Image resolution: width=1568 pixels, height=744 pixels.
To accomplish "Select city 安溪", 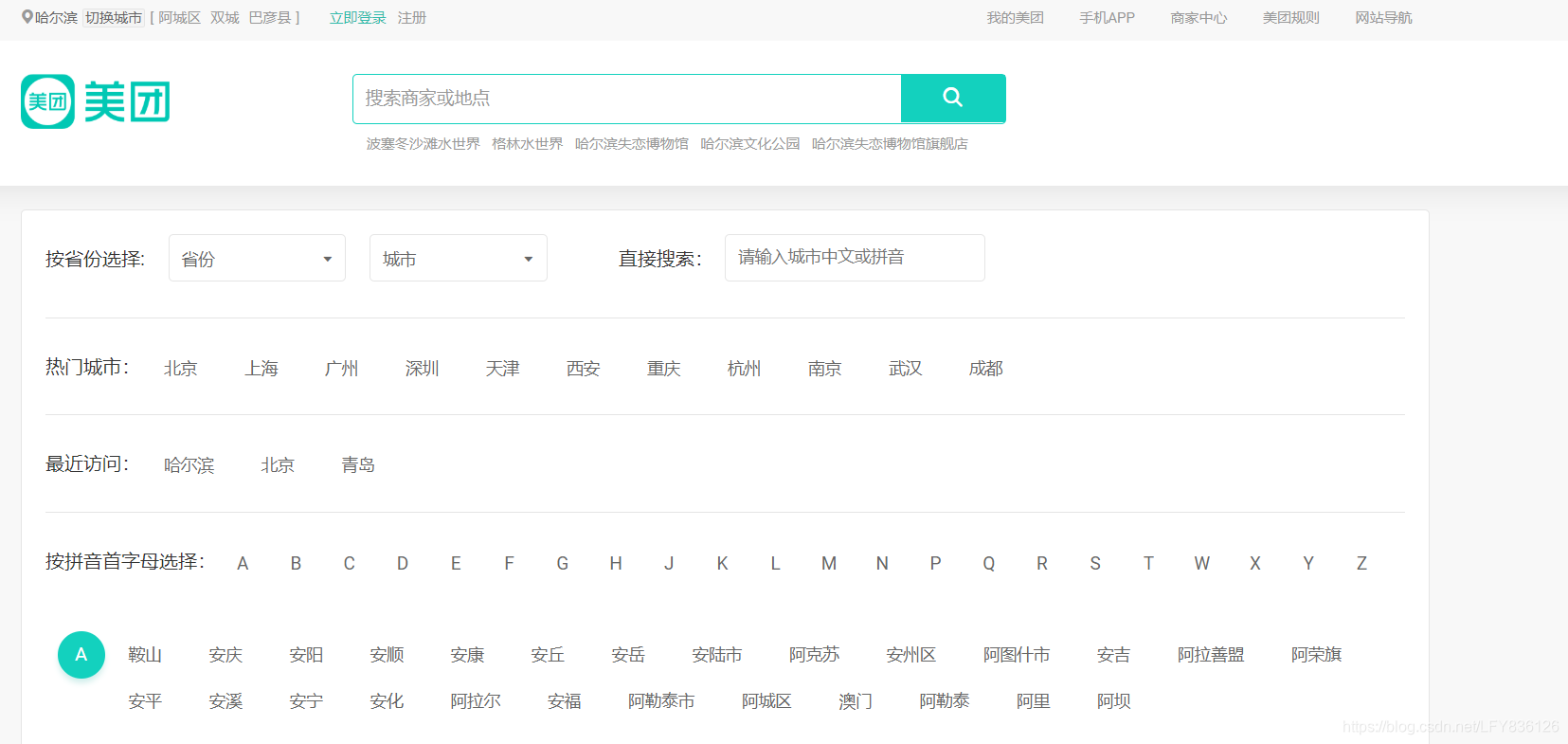I will click(x=225, y=700).
